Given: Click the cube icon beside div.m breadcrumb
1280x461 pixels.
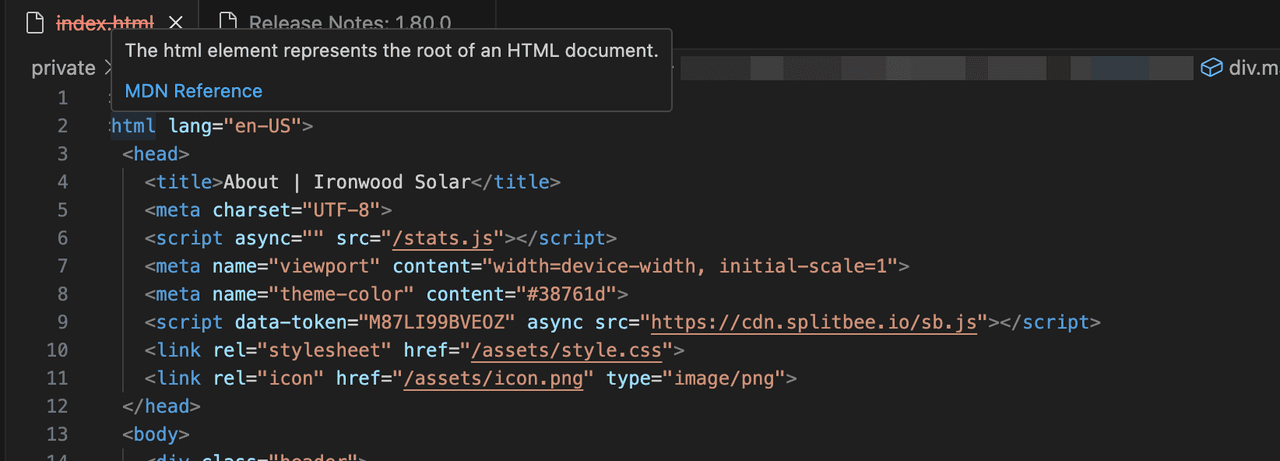Looking at the screenshot, I should pos(1211,68).
